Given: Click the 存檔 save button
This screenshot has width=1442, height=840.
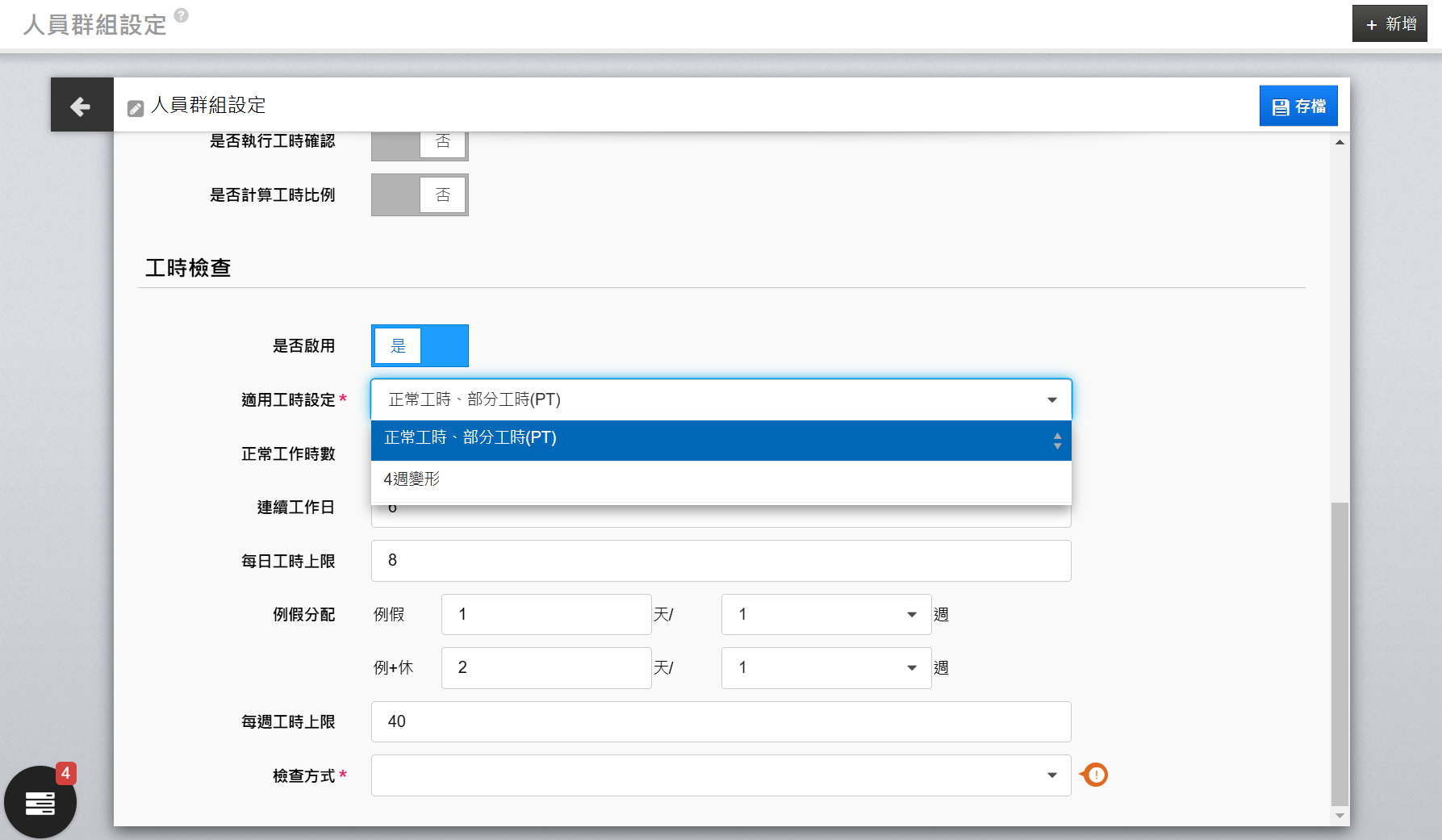Looking at the screenshot, I should (1298, 106).
